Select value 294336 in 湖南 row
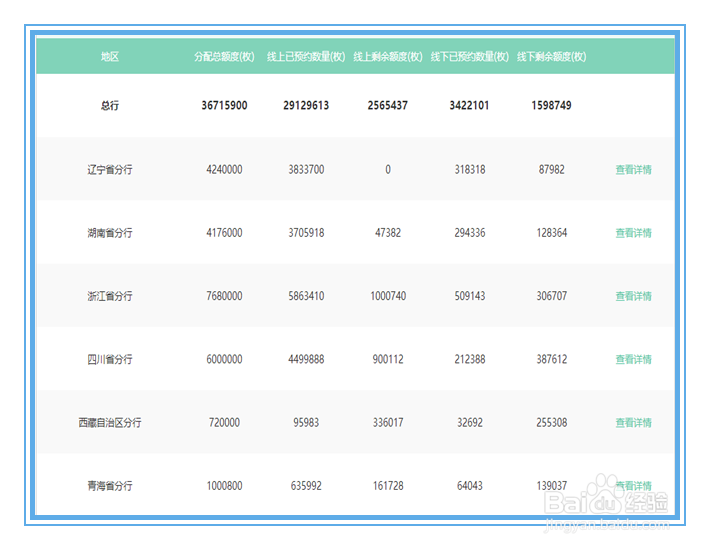This screenshot has height=550, width=710. tap(470, 233)
